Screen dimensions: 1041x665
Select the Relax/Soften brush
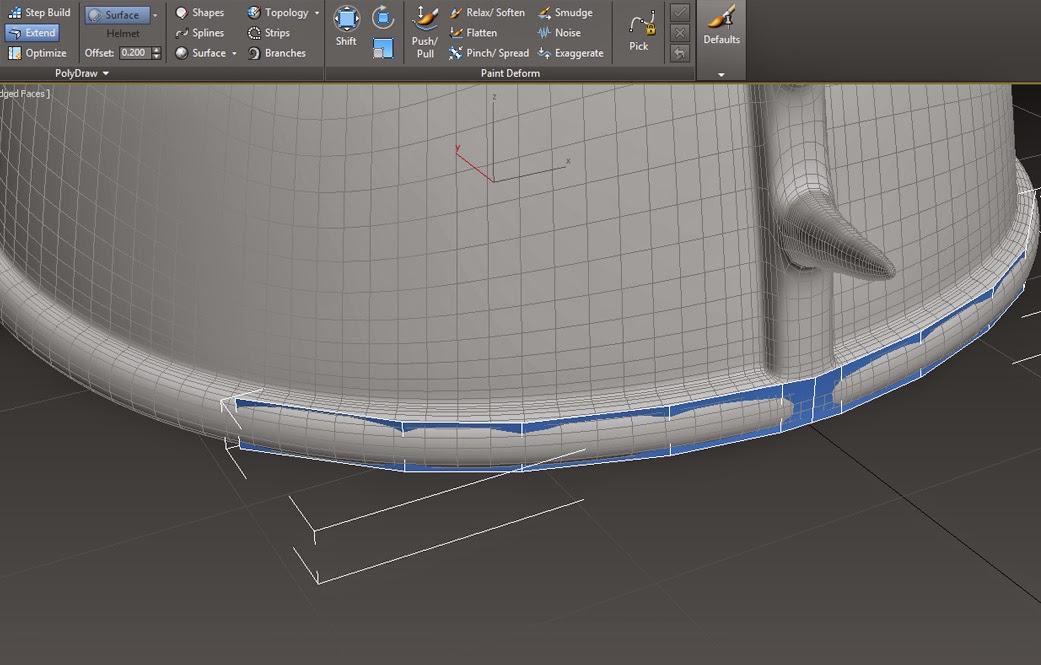(487, 13)
